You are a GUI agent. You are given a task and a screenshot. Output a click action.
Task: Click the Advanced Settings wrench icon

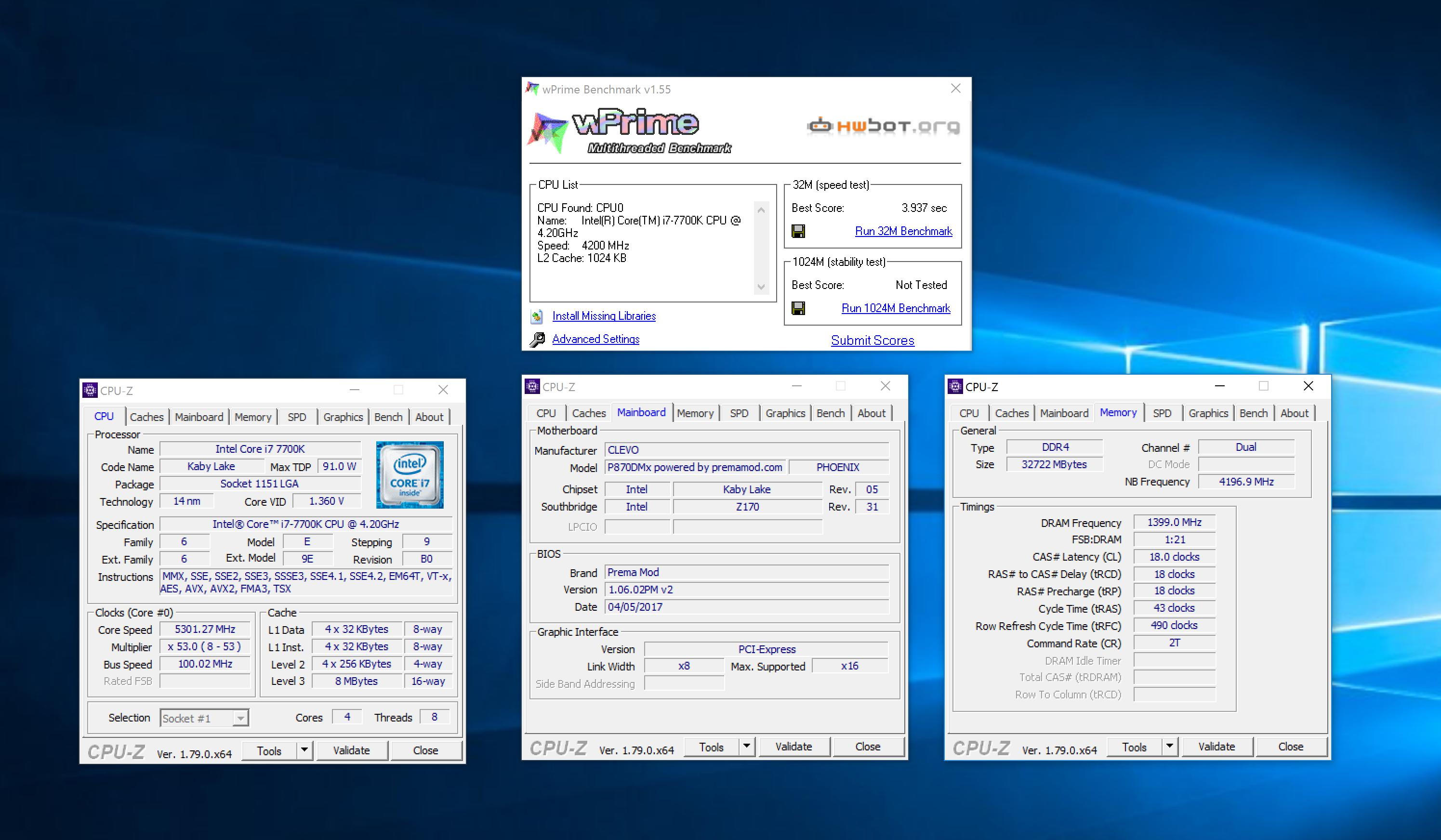pos(537,340)
